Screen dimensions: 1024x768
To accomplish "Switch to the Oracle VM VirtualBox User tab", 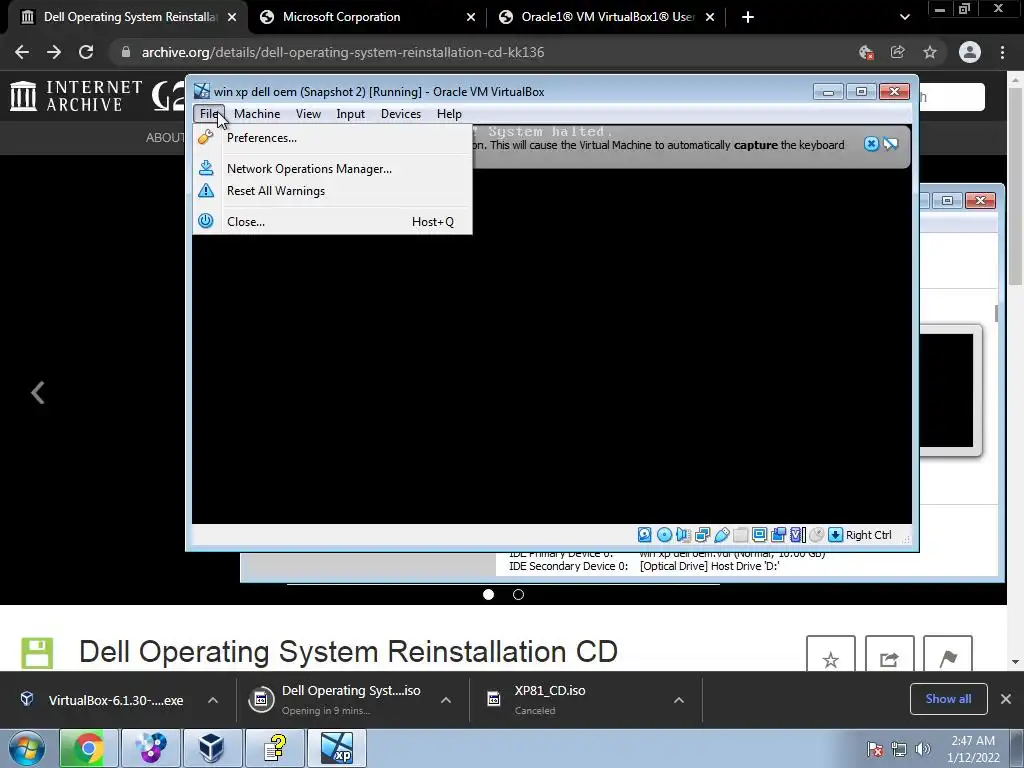I will pos(607,17).
